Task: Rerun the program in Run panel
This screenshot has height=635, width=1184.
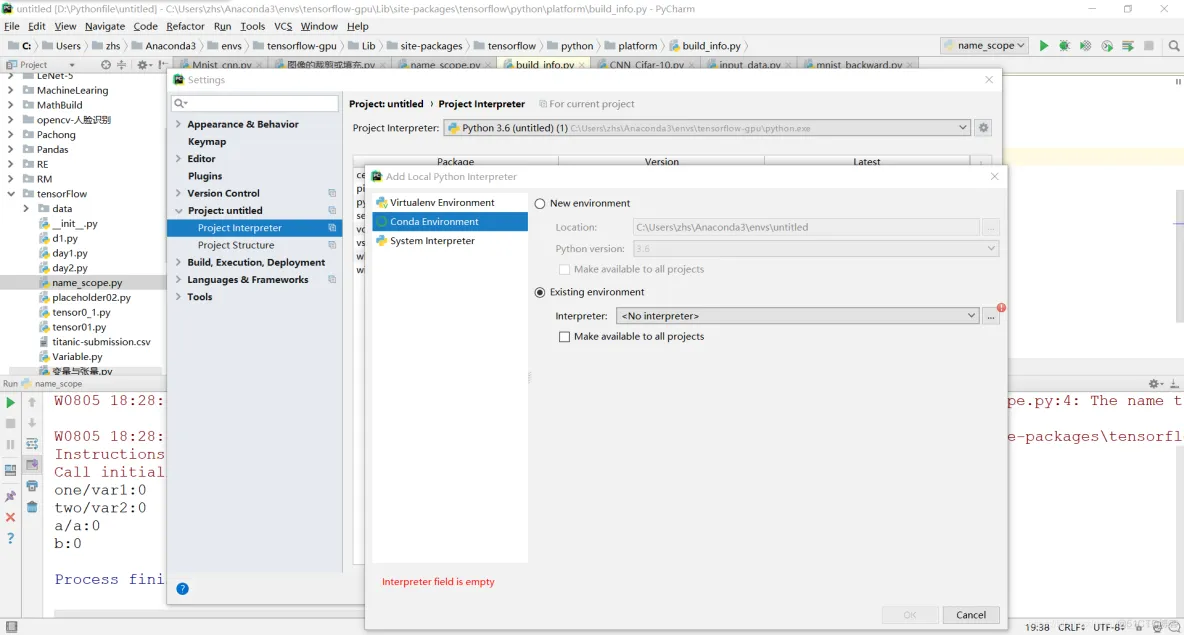Action: coord(11,403)
